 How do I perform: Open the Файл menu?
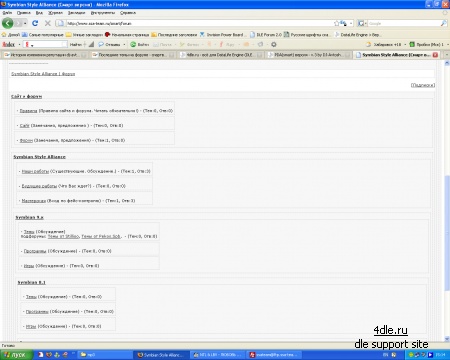(x=7, y=13)
